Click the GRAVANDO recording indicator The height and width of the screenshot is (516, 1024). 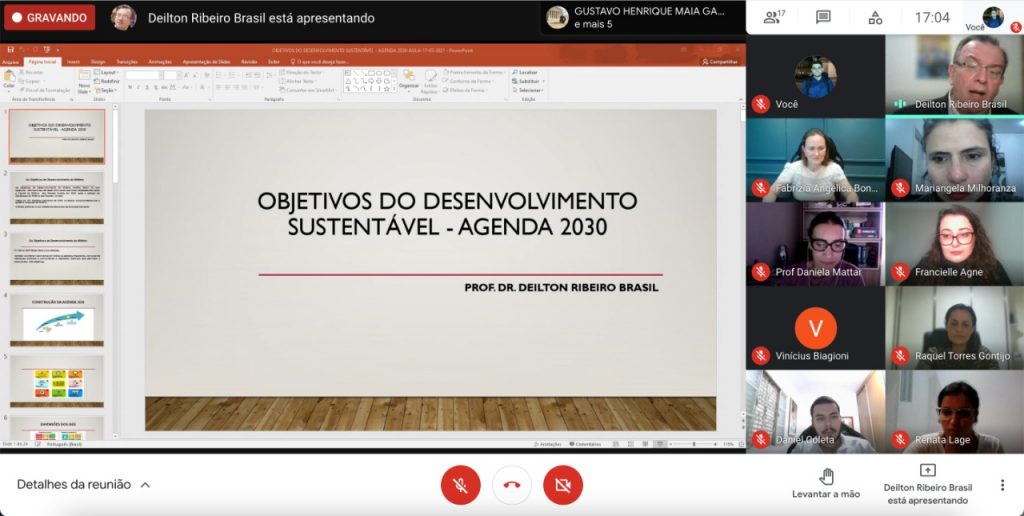[x=49, y=18]
